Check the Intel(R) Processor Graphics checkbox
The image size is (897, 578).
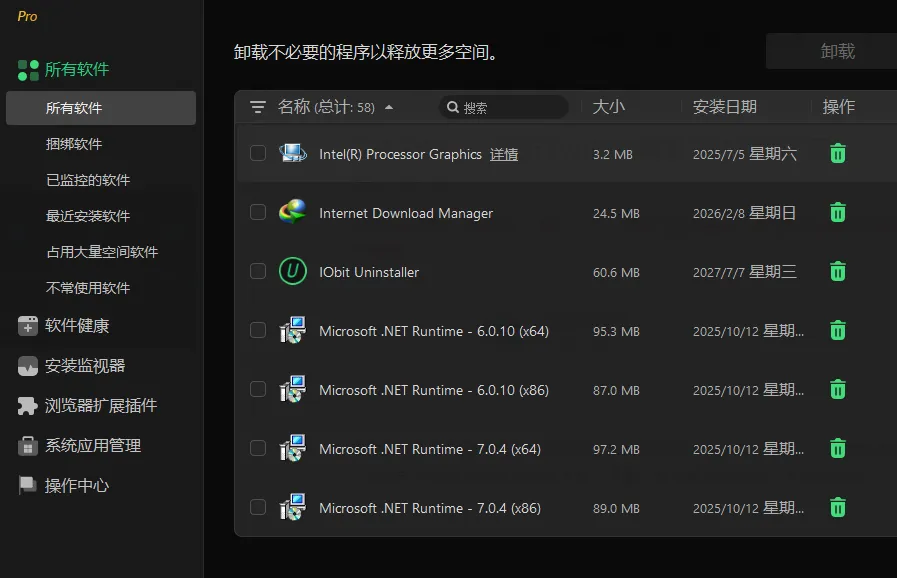point(258,153)
